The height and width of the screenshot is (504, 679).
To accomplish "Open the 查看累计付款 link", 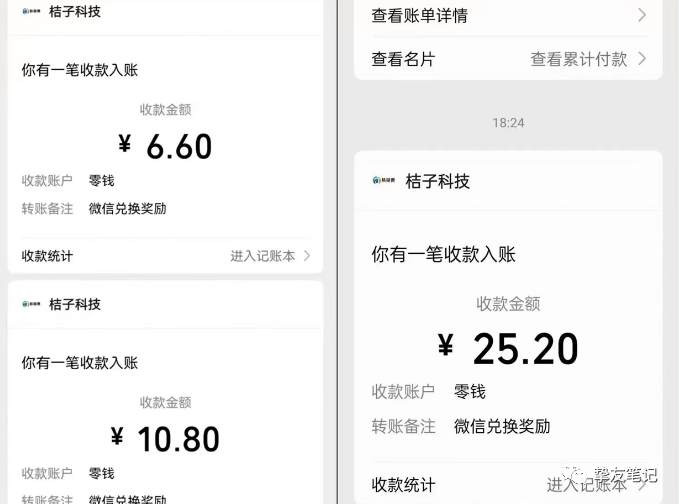I will (x=578, y=59).
